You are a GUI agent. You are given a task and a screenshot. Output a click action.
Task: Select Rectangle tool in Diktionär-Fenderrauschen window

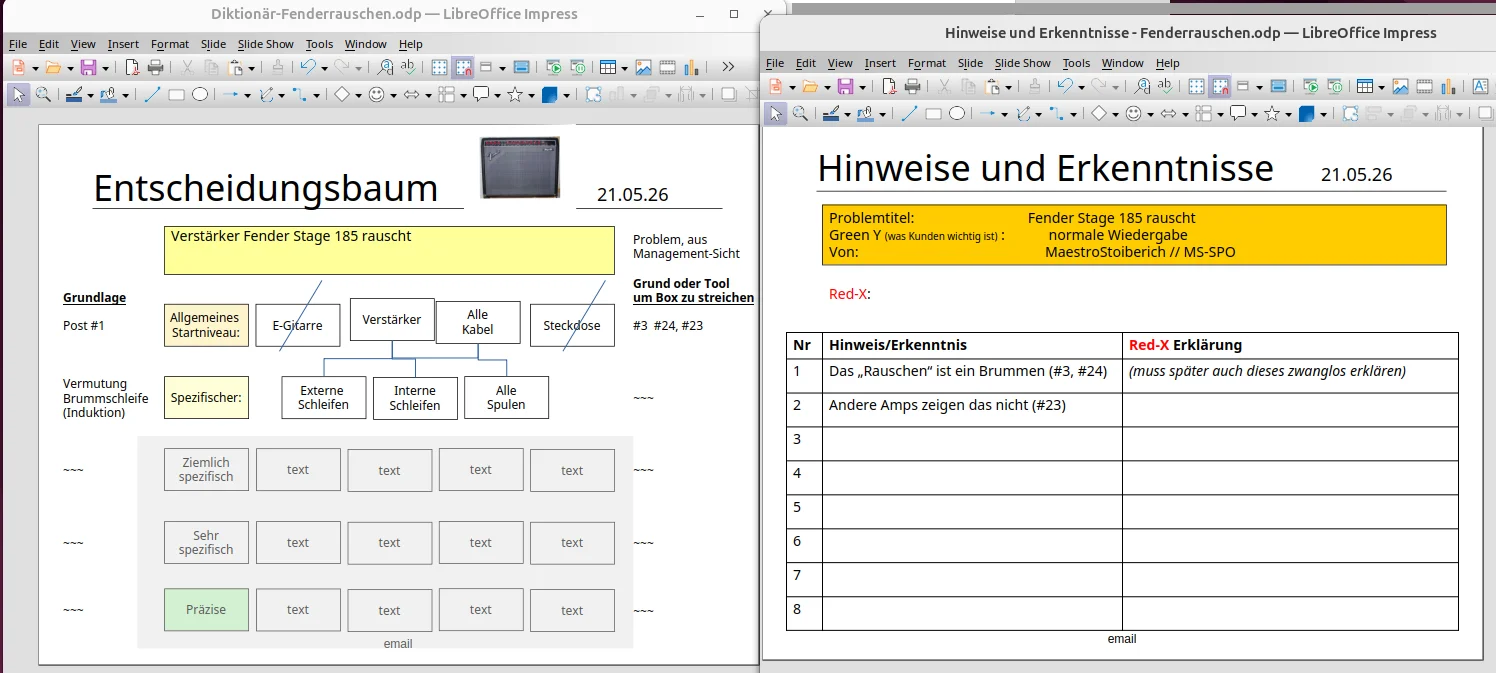pyautogui.click(x=177, y=95)
